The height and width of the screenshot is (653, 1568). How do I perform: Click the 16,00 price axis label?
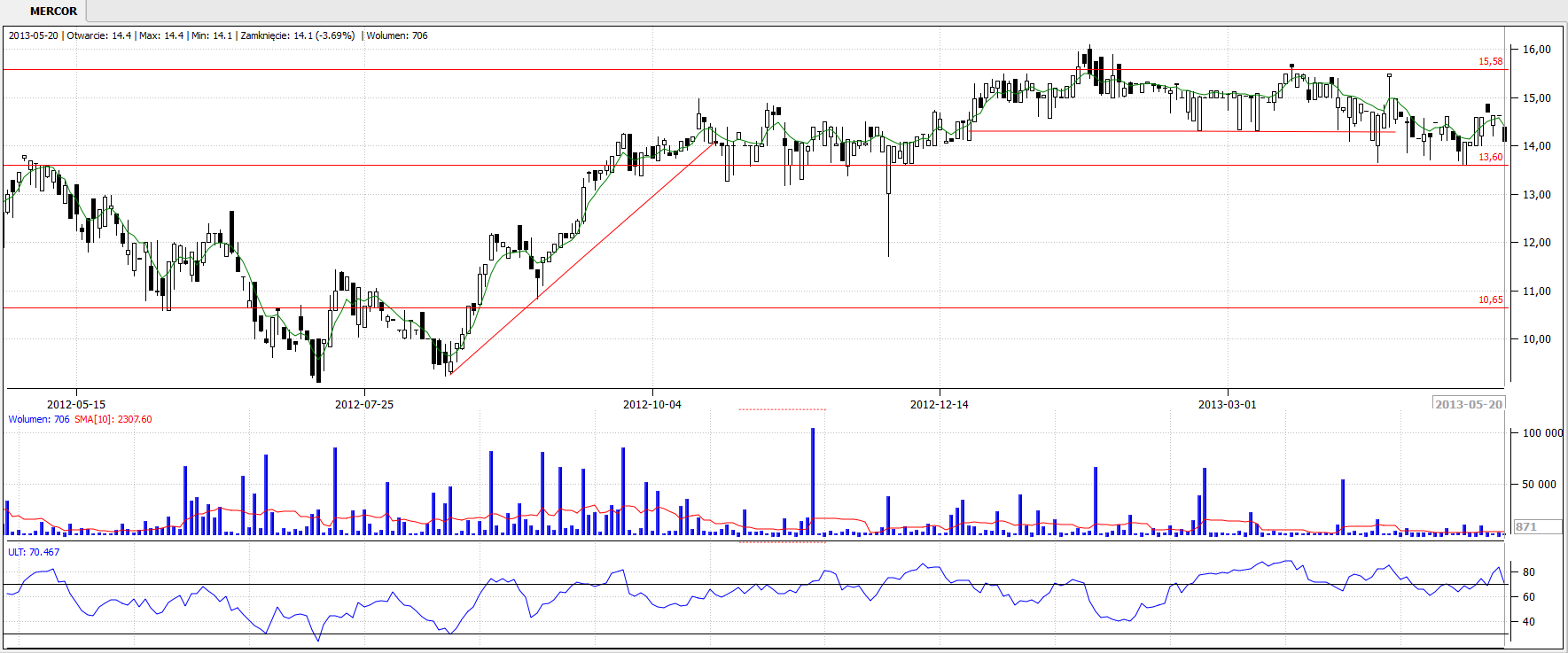coord(1537,50)
